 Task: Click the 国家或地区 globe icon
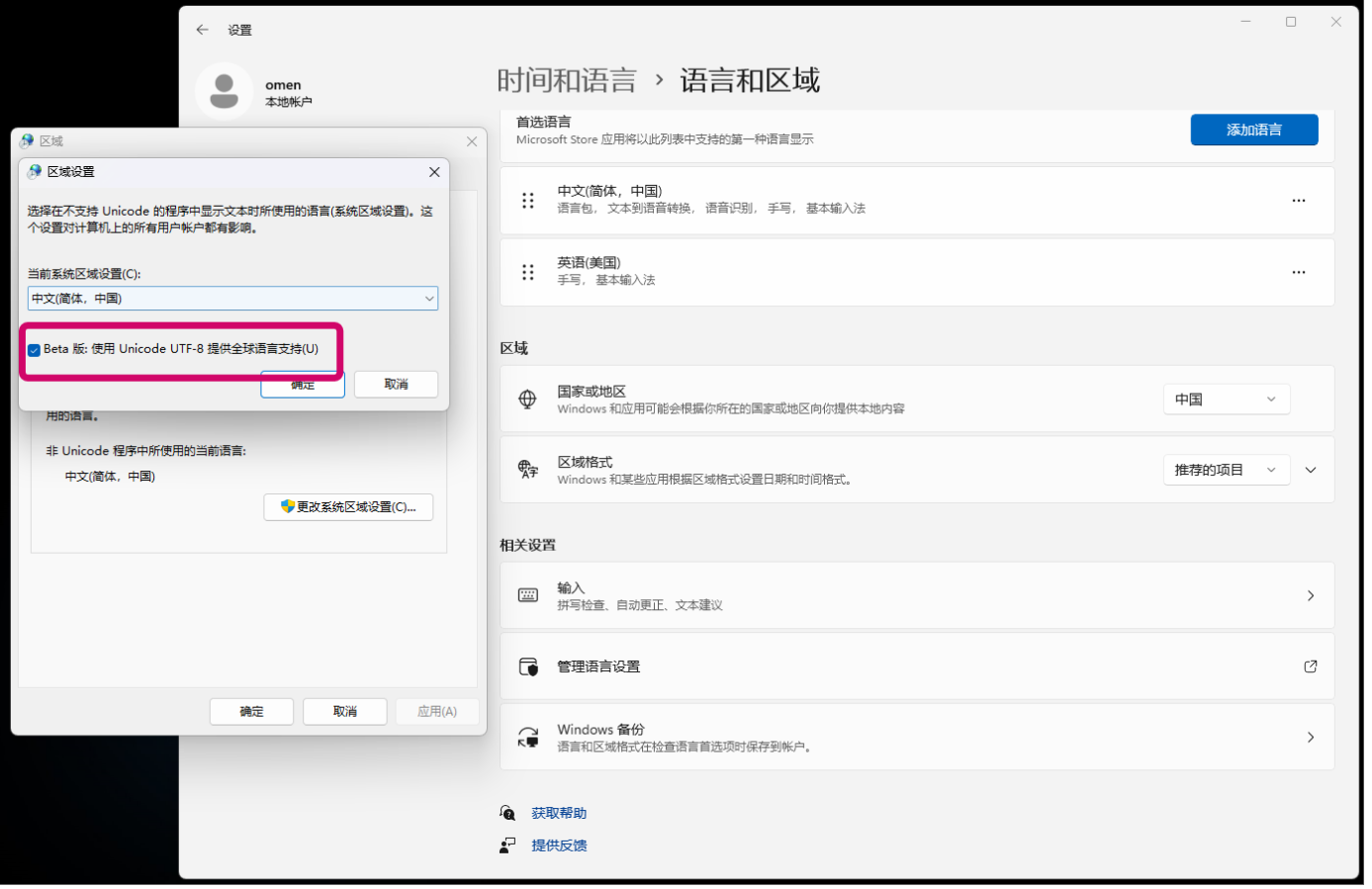pyautogui.click(x=527, y=399)
